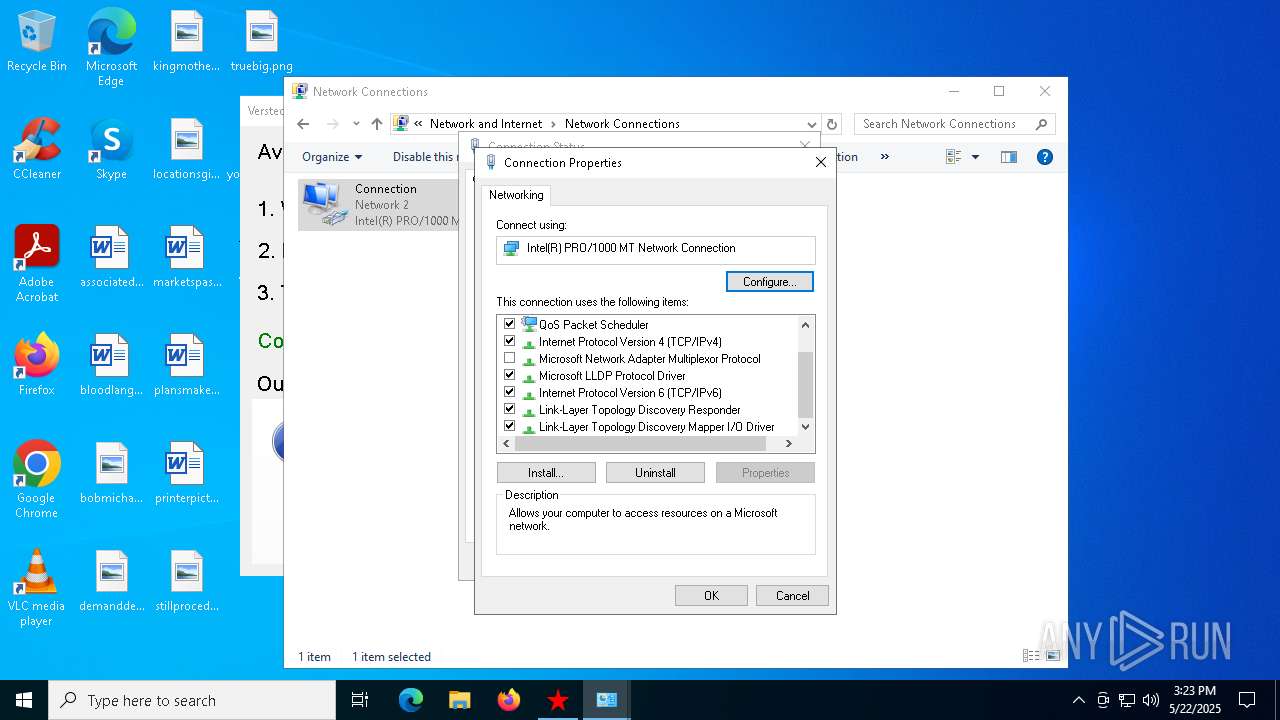
Task: Open notification center on taskbar
Action: tap(1247, 700)
